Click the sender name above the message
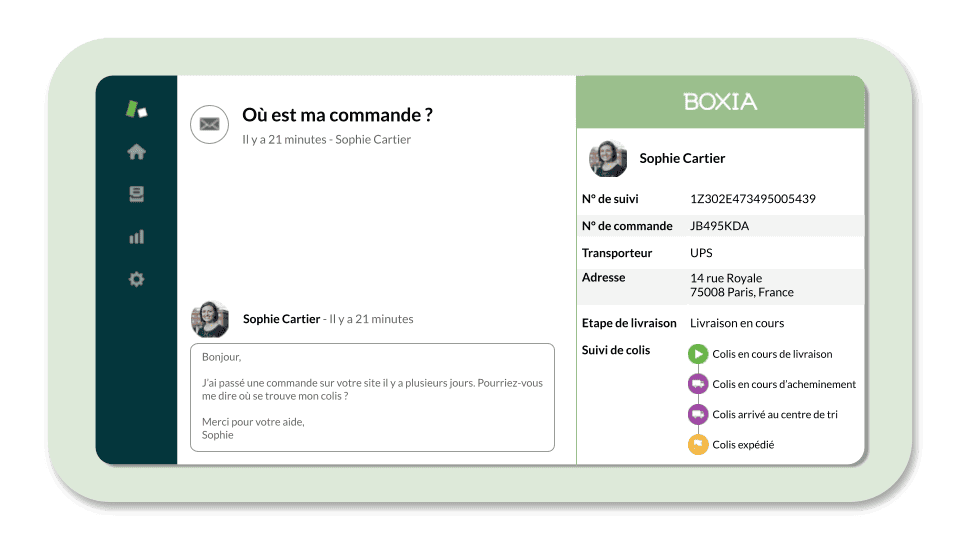The height and width of the screenshot is (540, 960). click(x=281, y=319)
